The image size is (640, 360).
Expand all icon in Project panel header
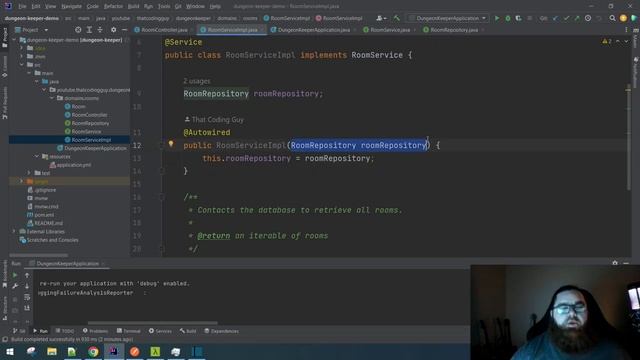coord(89,30)
